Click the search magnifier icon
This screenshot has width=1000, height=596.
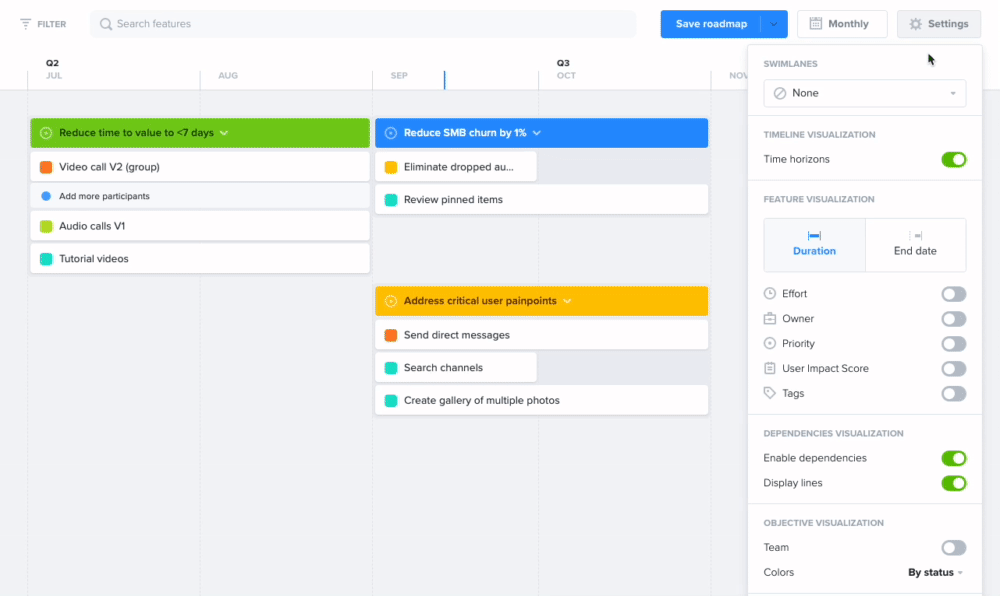(106, 24)
